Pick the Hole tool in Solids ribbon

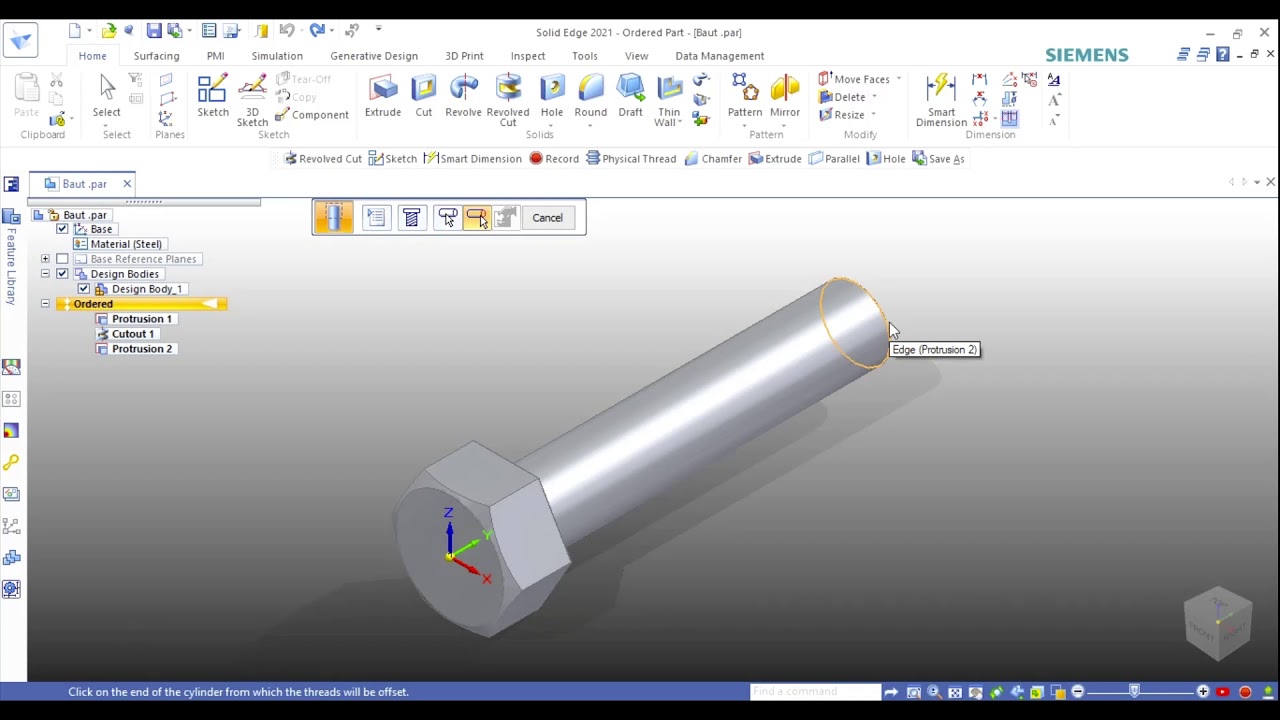[x=551, y=96]
